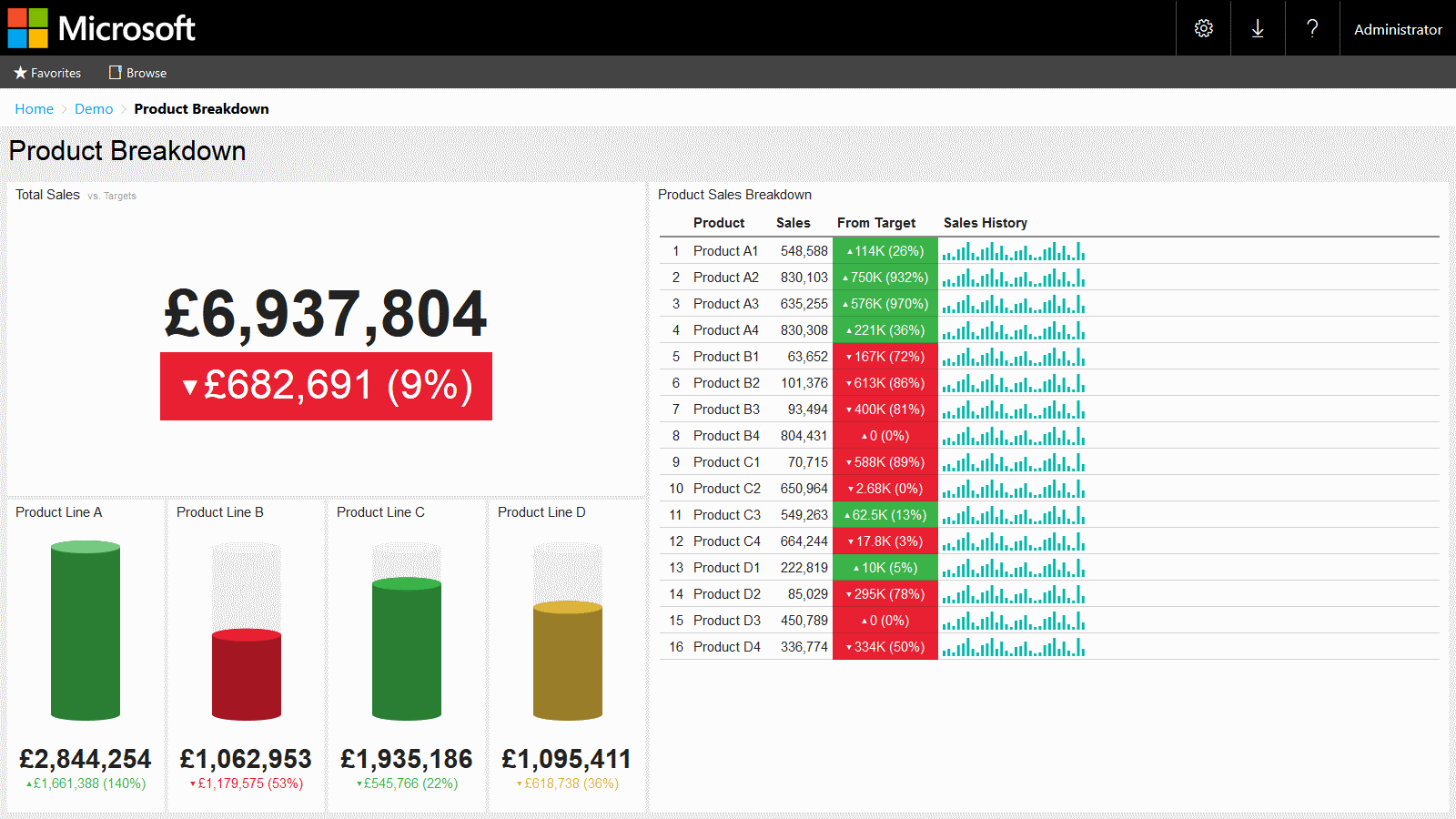Click the 70,715 sales value for Product C1

(x=808, y=462)
